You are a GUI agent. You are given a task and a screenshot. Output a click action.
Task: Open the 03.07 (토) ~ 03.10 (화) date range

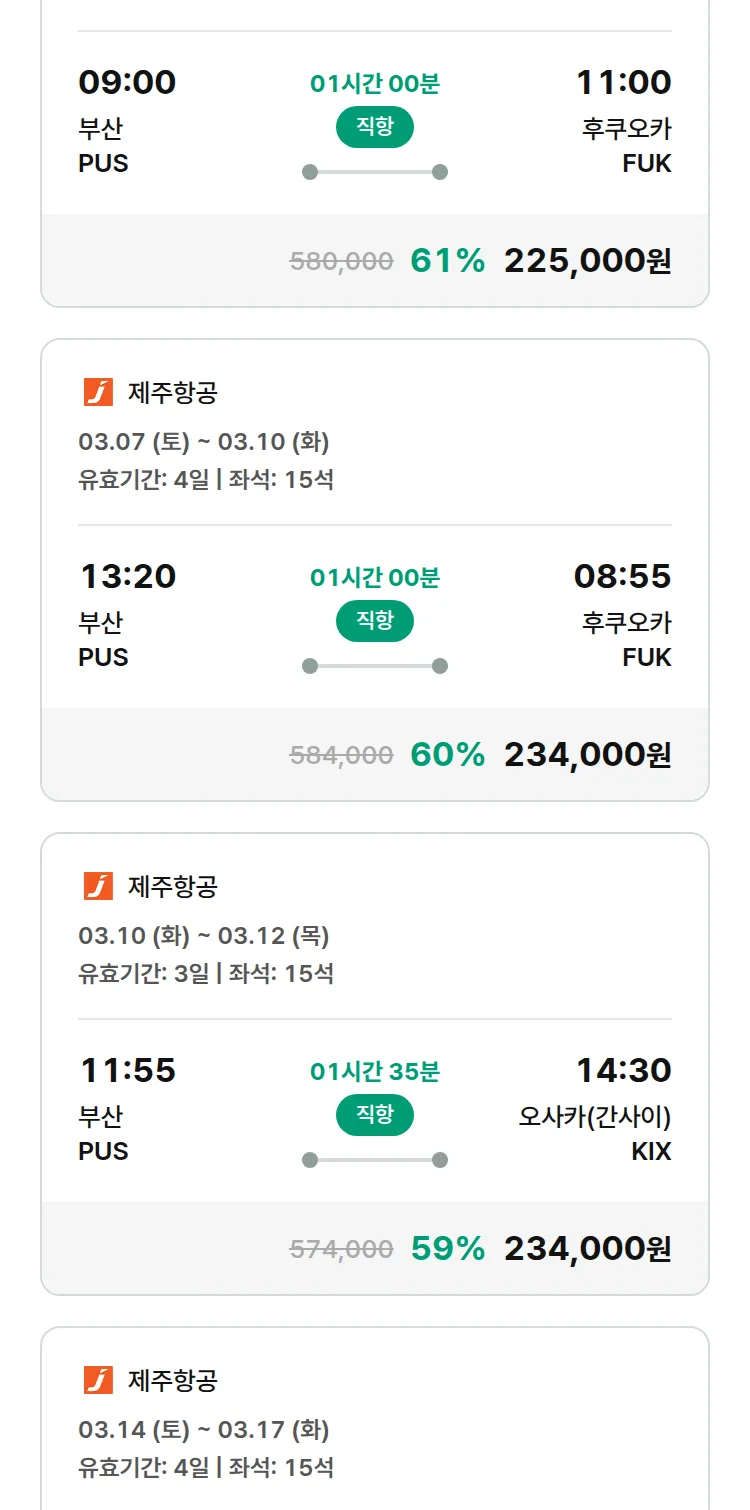pos(204,442)
